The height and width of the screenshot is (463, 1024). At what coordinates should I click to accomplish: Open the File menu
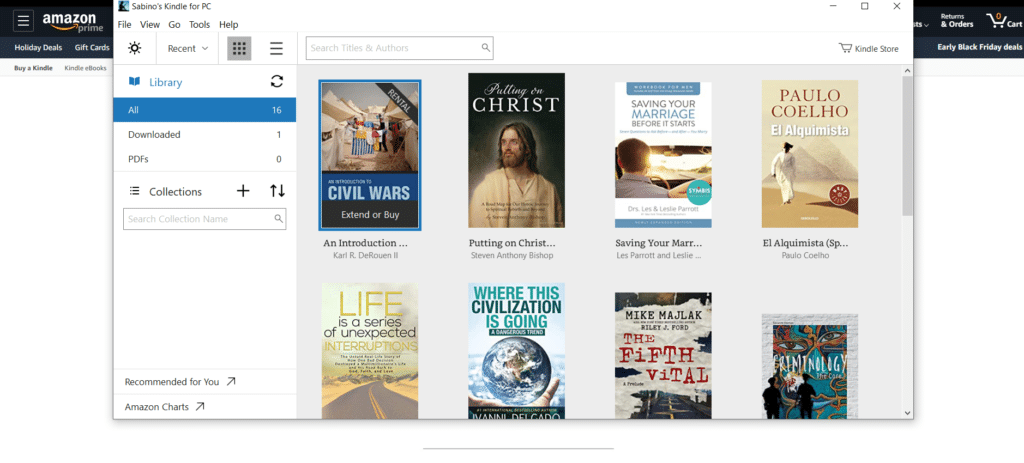tap(124, 25)
